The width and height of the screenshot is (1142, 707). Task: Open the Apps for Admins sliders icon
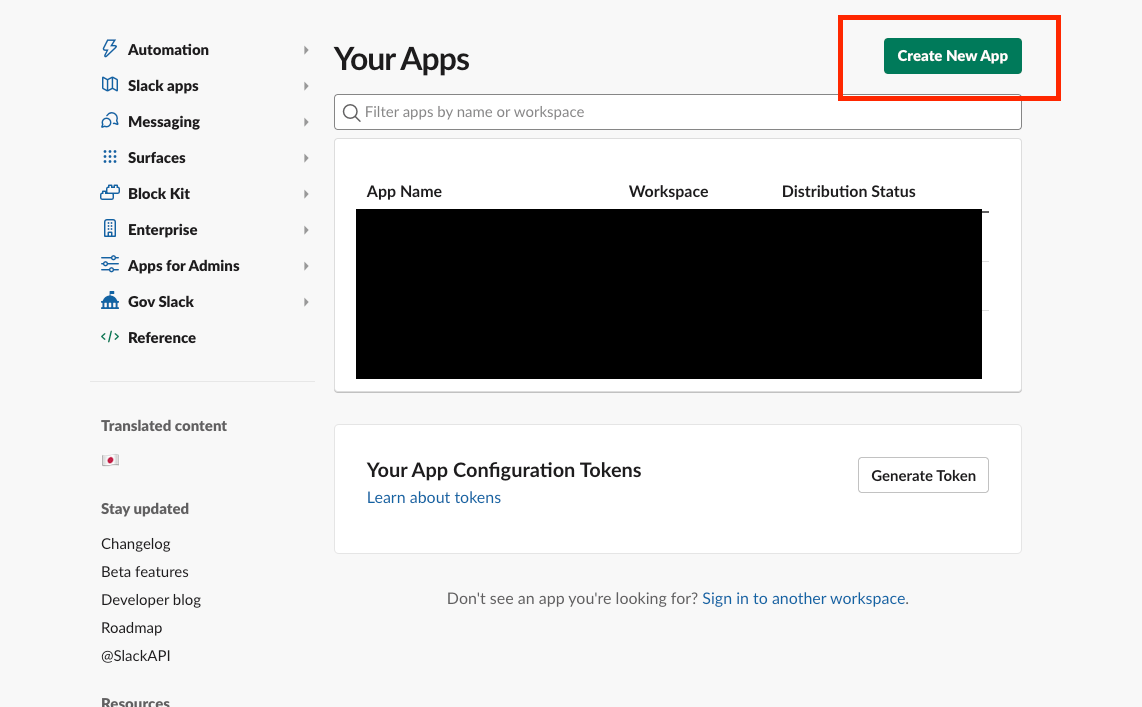(109, 265)
